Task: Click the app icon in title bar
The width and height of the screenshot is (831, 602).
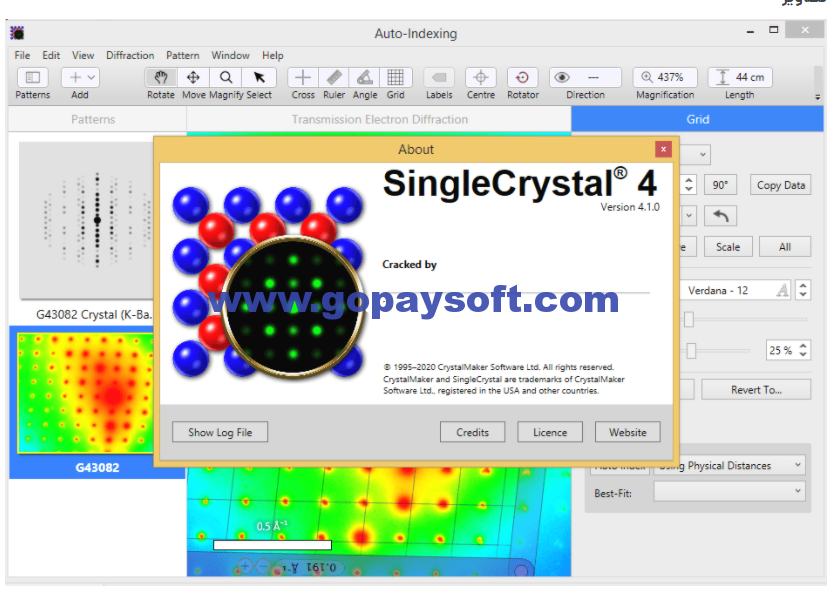Action: pos(17,33)
